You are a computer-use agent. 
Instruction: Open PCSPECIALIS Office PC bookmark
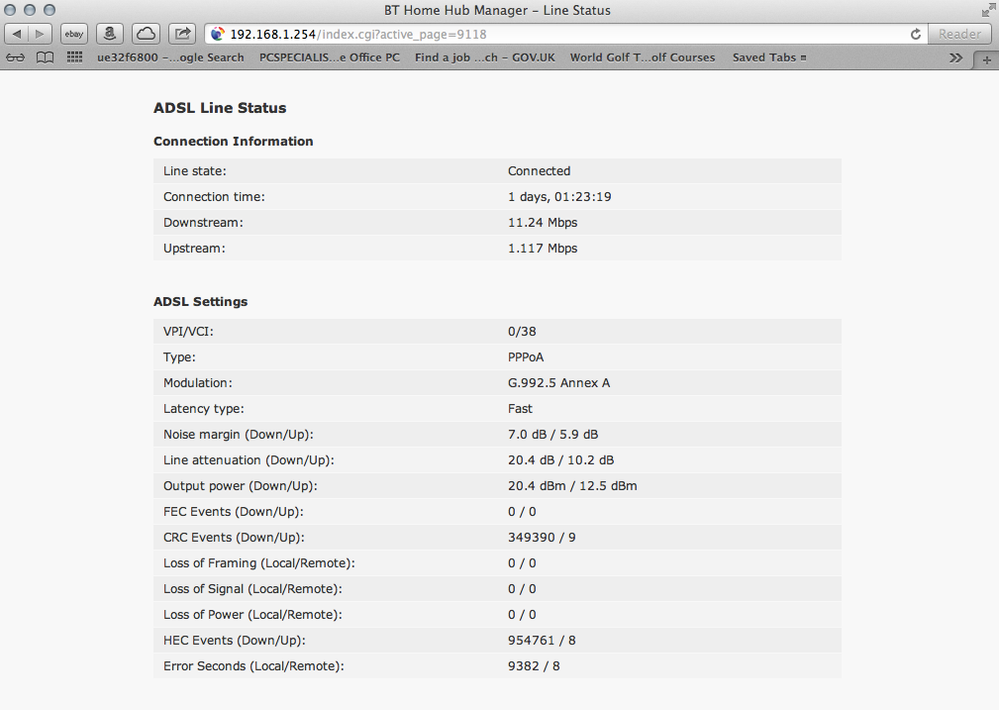[329, 57]
